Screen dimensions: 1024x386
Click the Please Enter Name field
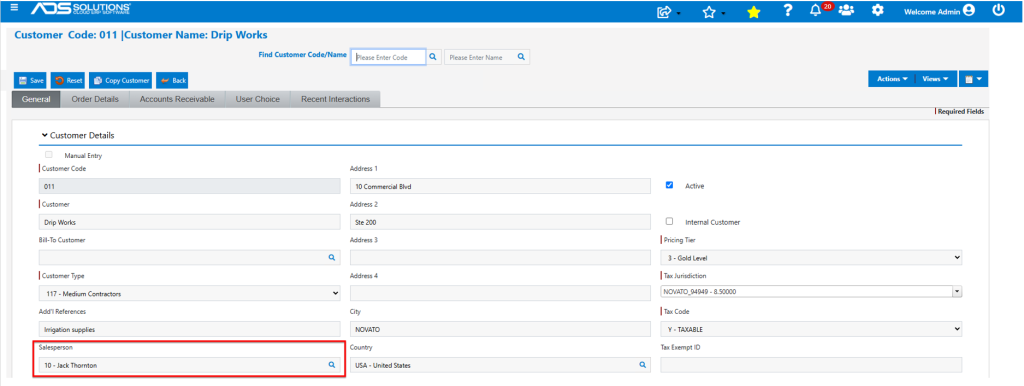pos(480,57)
